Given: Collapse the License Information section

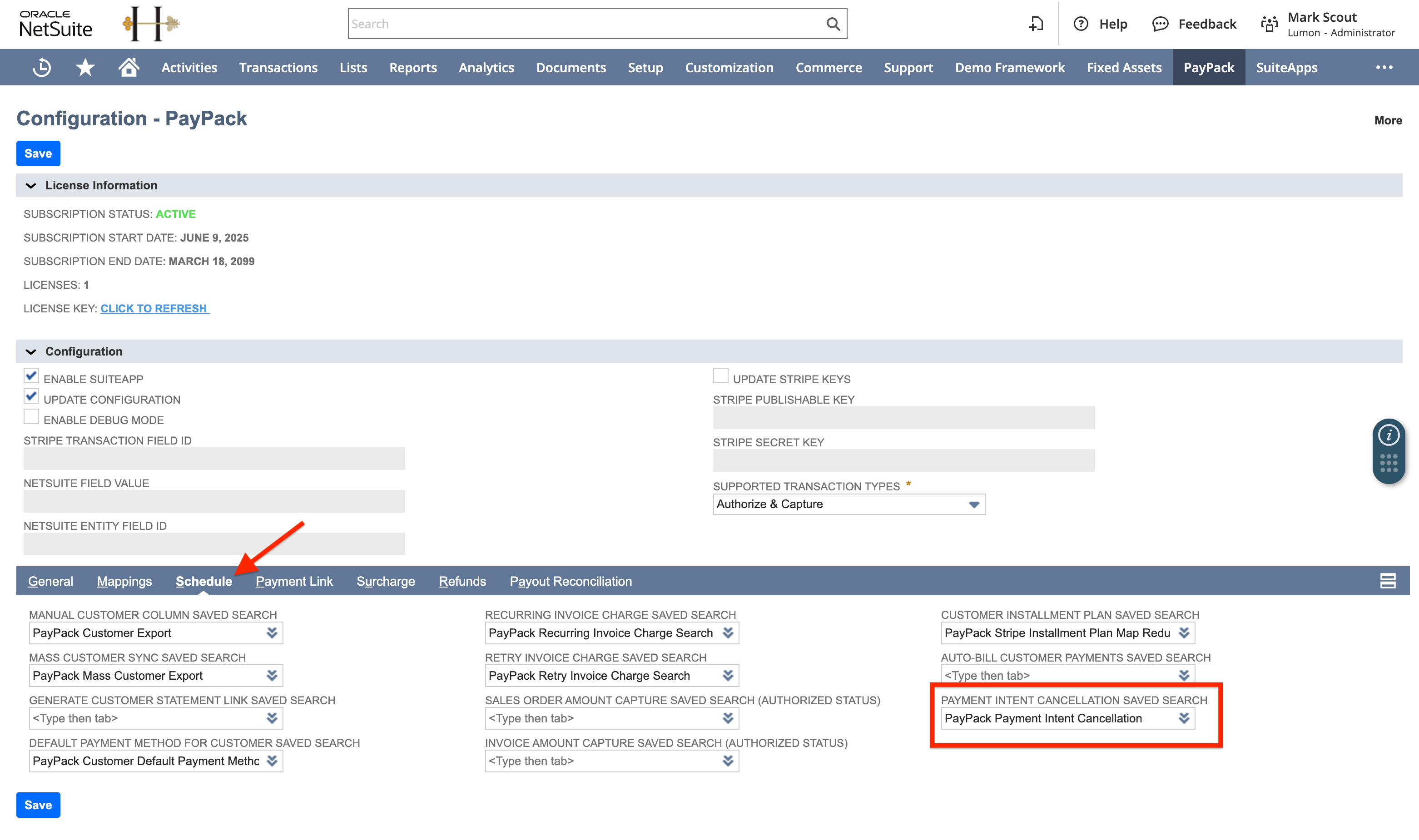Looking at the screenshot, I should (32, 185).
